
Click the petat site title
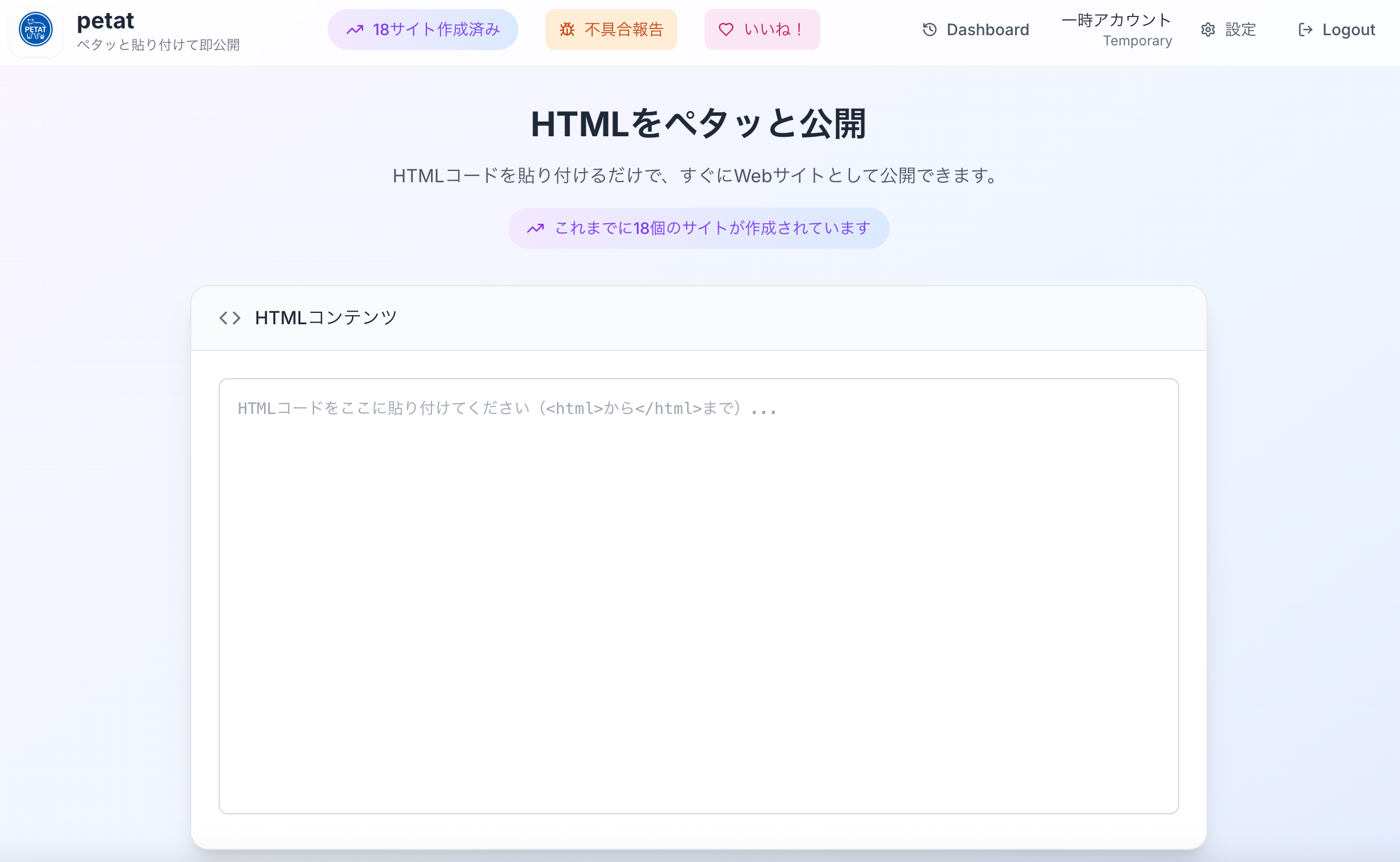coord(106,21)
